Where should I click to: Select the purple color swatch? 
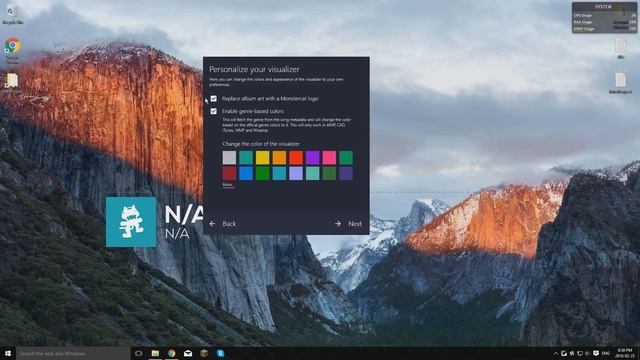pos(313,158)
